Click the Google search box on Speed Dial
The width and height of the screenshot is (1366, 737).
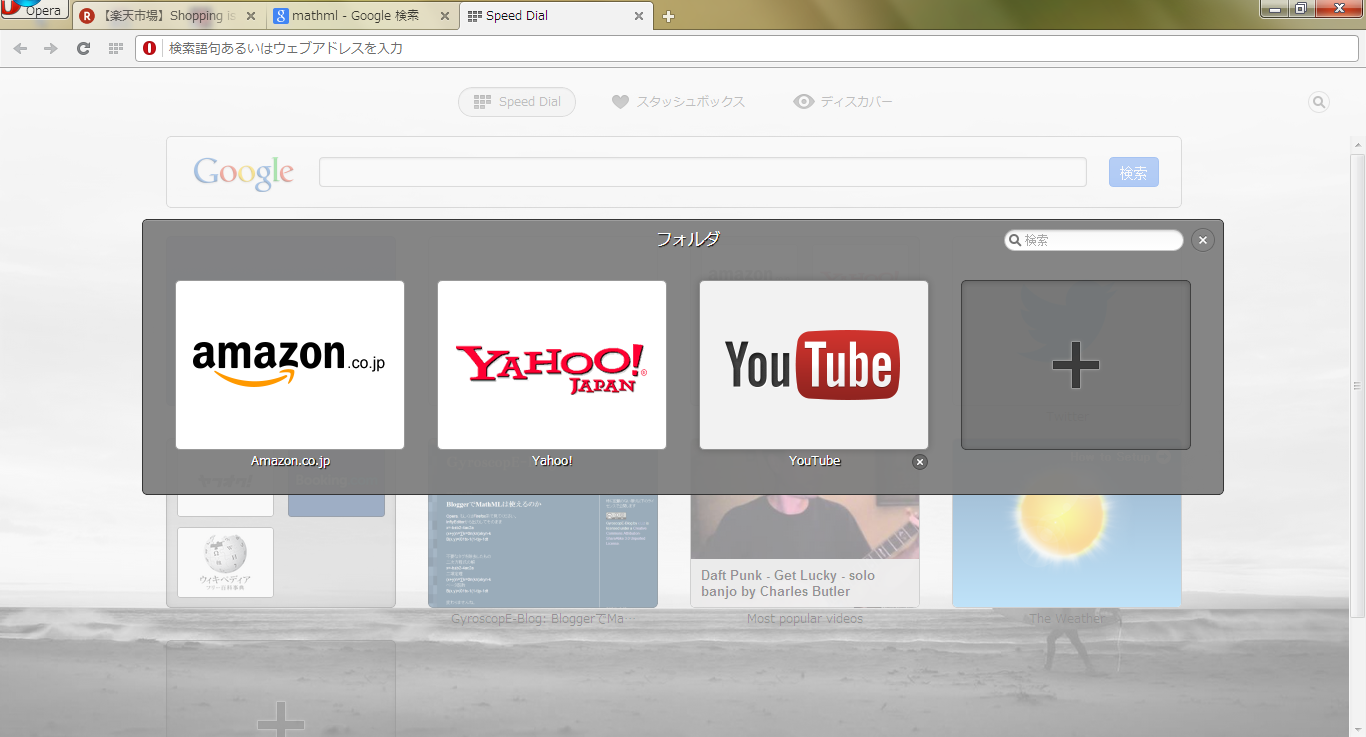click(x=702, y=172)
